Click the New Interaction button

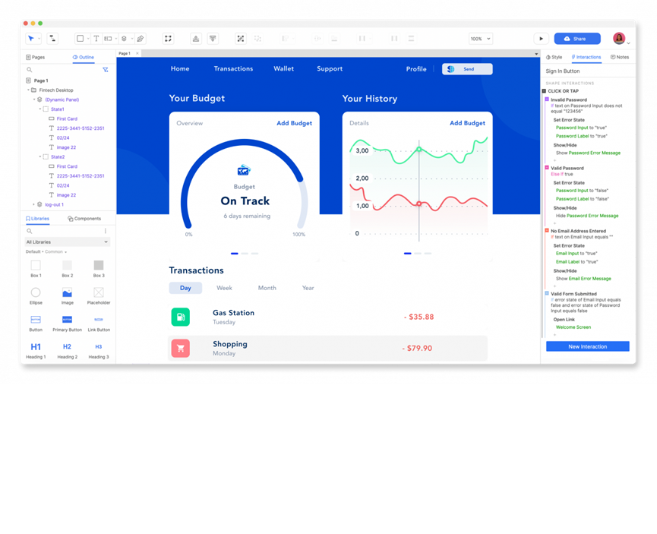coord(587,346)
